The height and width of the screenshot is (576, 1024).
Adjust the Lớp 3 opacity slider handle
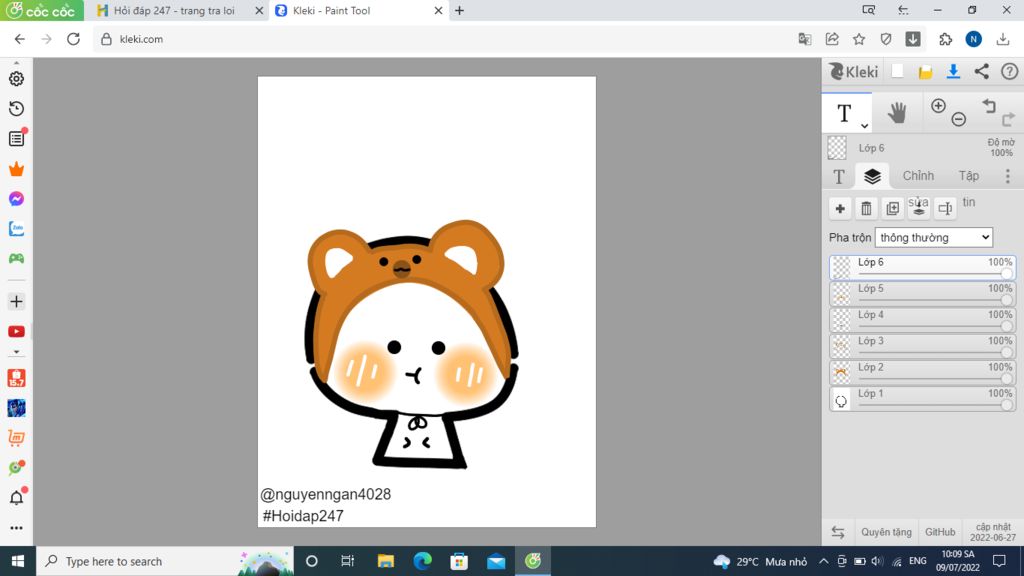(x=1007, y=352)
